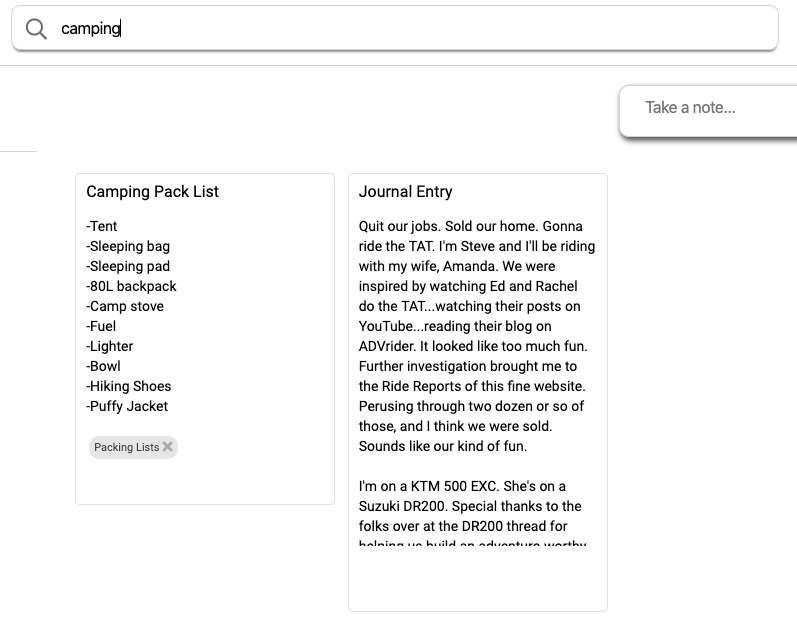This screenshot has width=797, height=629.
Task: Click the -Sleeping pad list item
Action: click(128, 267)
